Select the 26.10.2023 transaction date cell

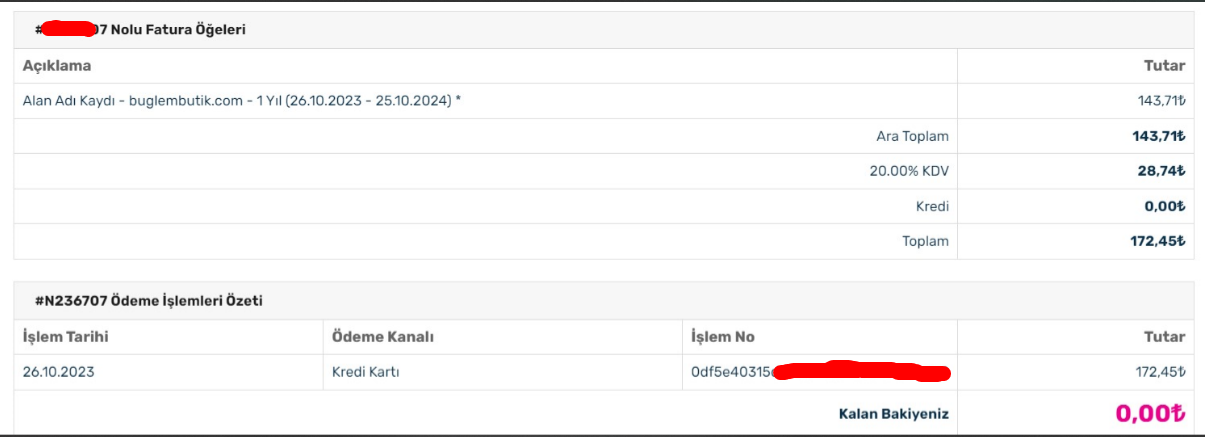tap(57, 372)
